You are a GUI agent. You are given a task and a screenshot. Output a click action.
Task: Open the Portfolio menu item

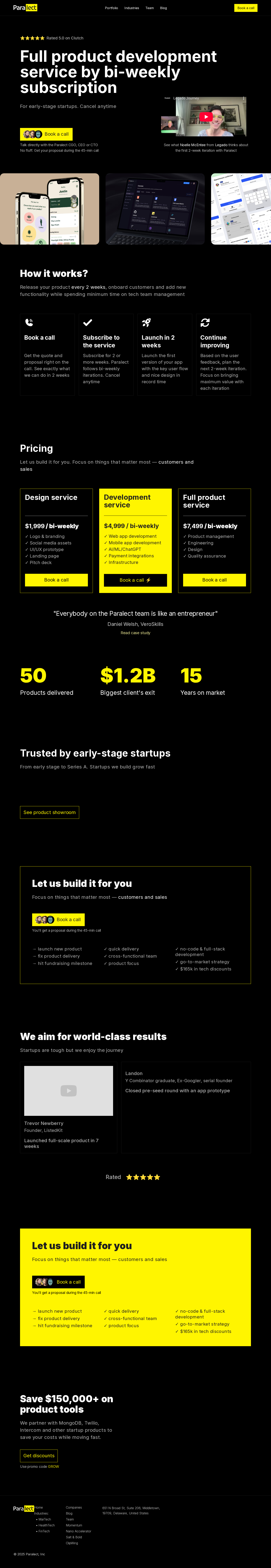point(111,8)
